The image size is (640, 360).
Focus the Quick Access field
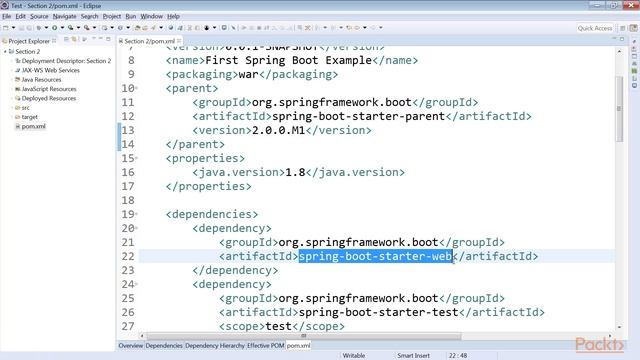595,28
